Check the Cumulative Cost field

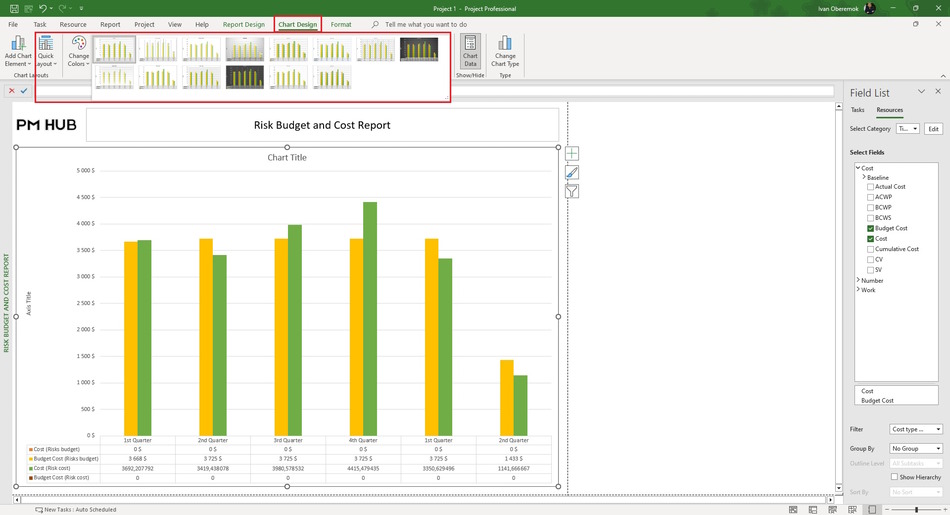point(871,250)
